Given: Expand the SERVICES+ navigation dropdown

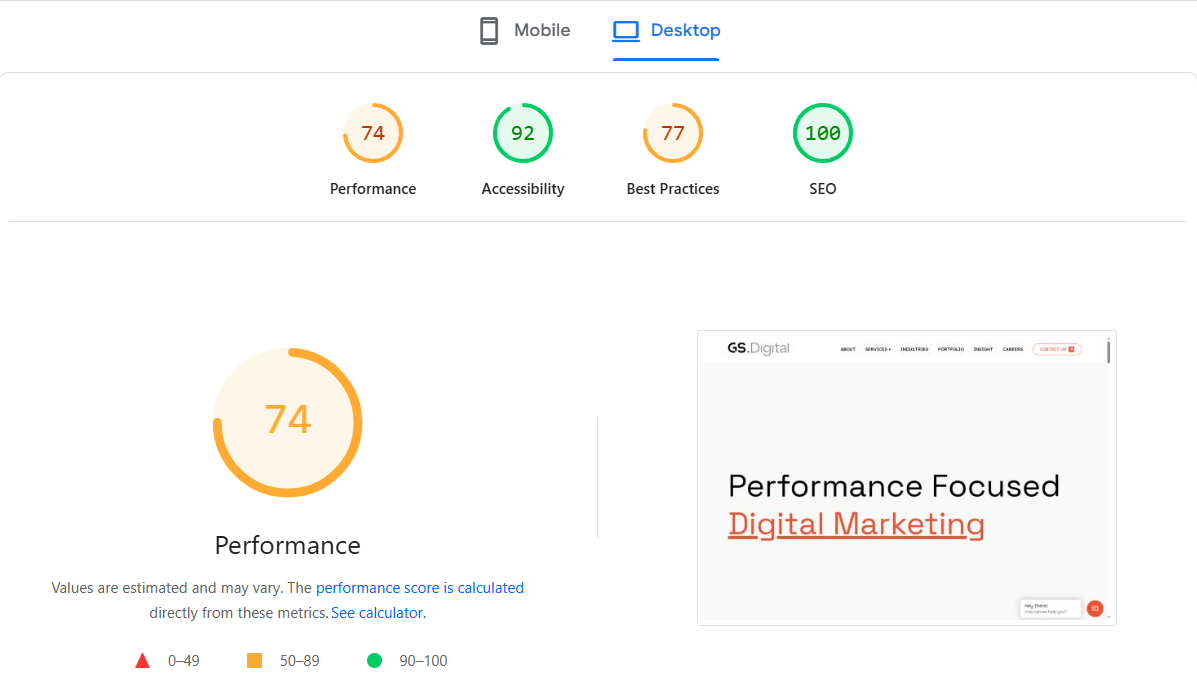Looking at the screenshot, I should [x=878, y=349].
